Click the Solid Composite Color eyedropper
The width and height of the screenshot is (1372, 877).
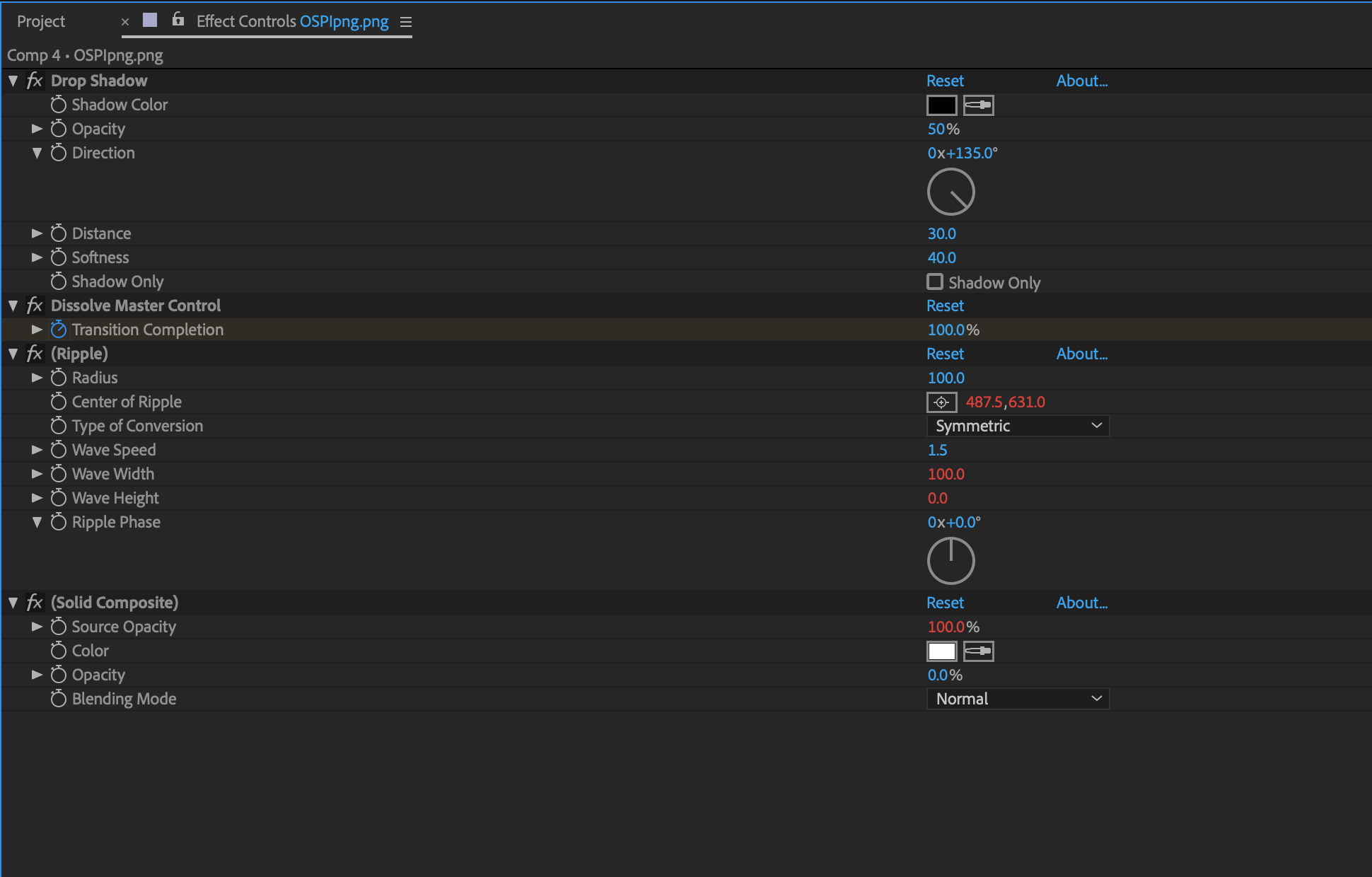click(979, 651)
